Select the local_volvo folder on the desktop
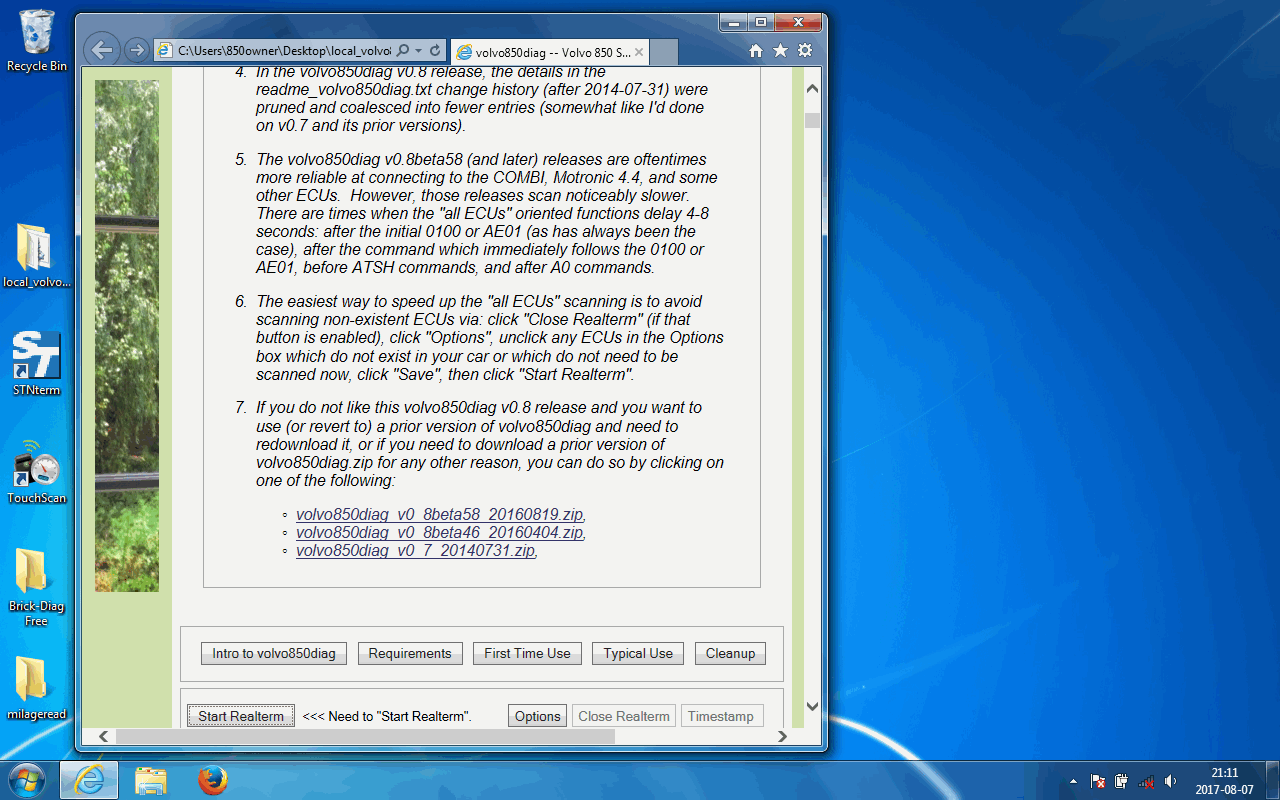The height and width of the screenshot is (800, 1280). click(37, 256)
